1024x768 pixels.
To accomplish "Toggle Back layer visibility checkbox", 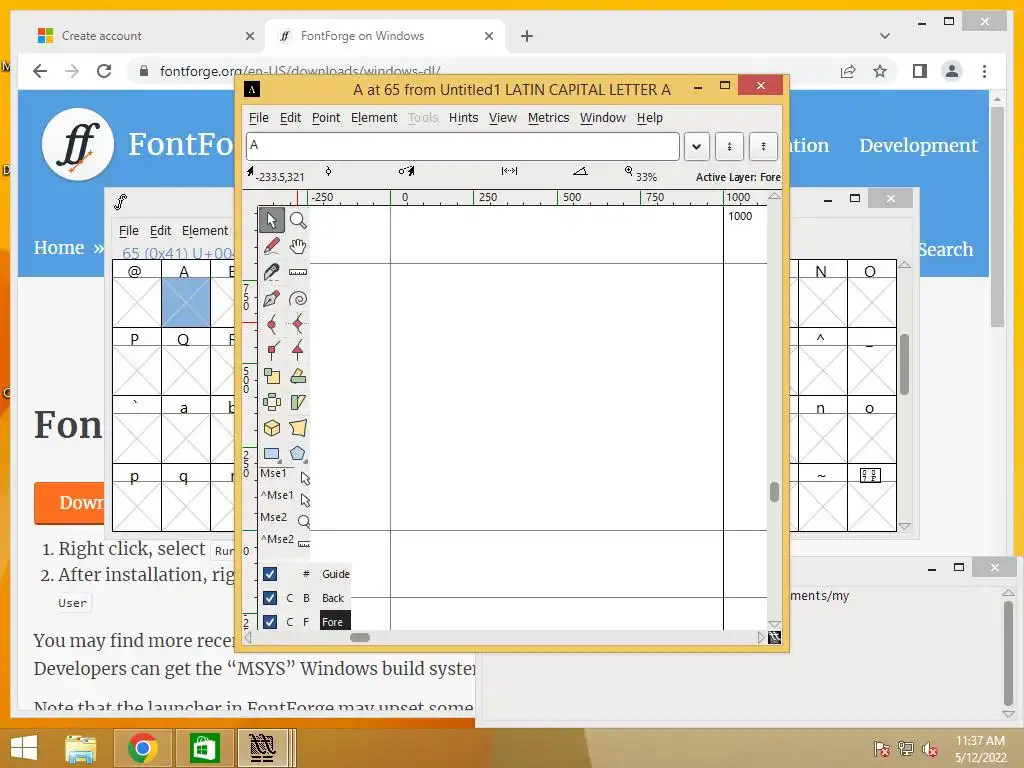I will (x=270, y=598).
